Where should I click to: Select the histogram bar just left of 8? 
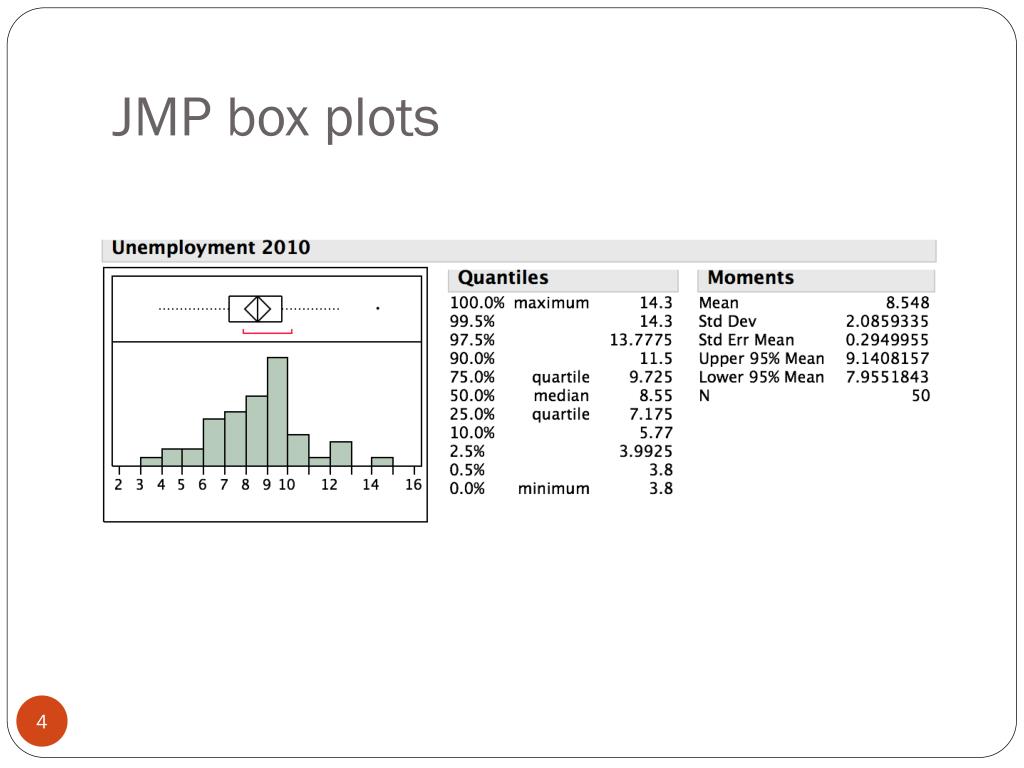(235, 438)
